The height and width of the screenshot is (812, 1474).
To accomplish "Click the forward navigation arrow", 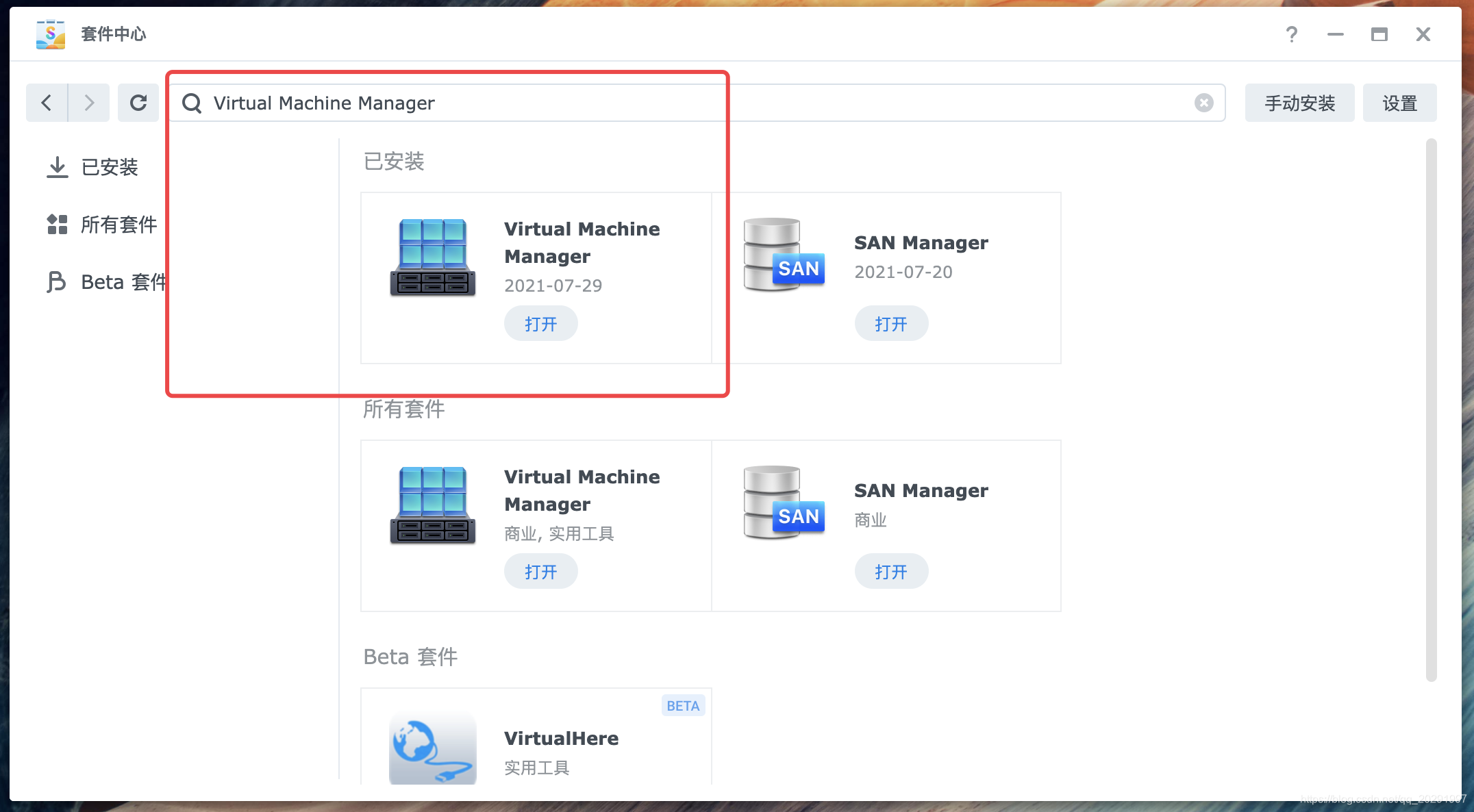I will 89,103.
